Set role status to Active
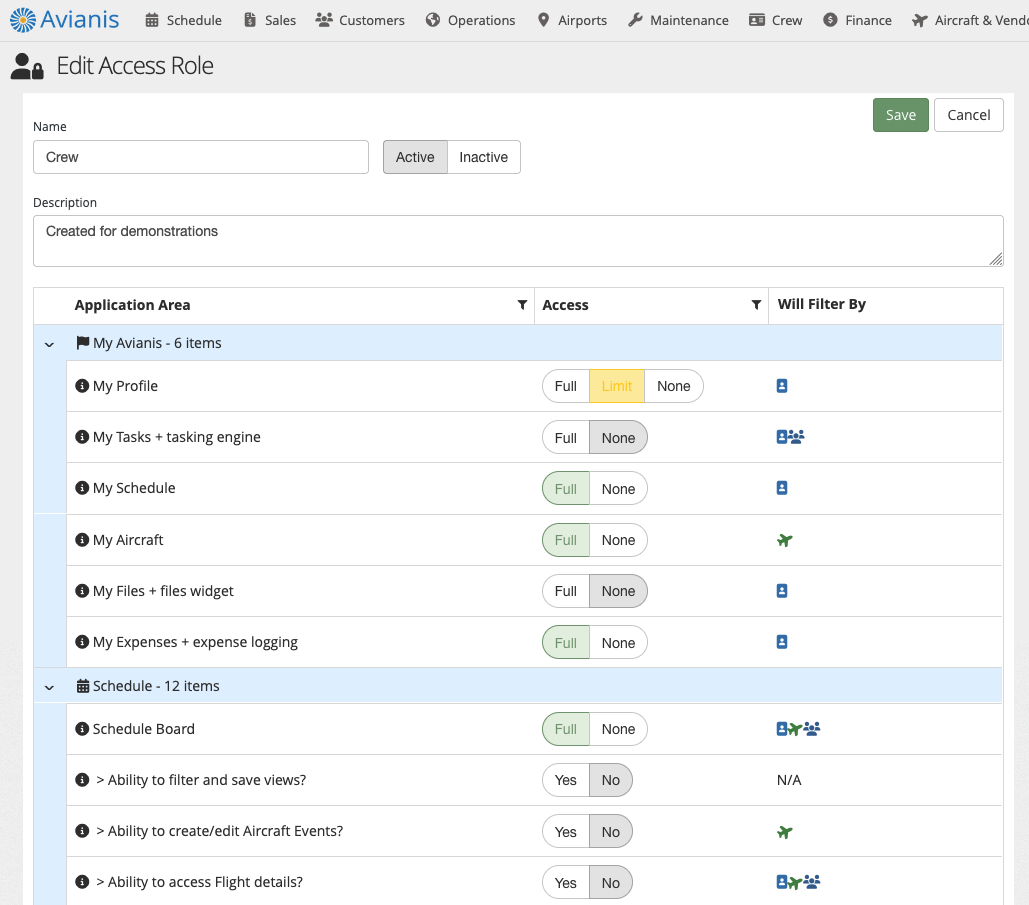This screenshot has height=905, width=1029. click(x=415, y=157)
